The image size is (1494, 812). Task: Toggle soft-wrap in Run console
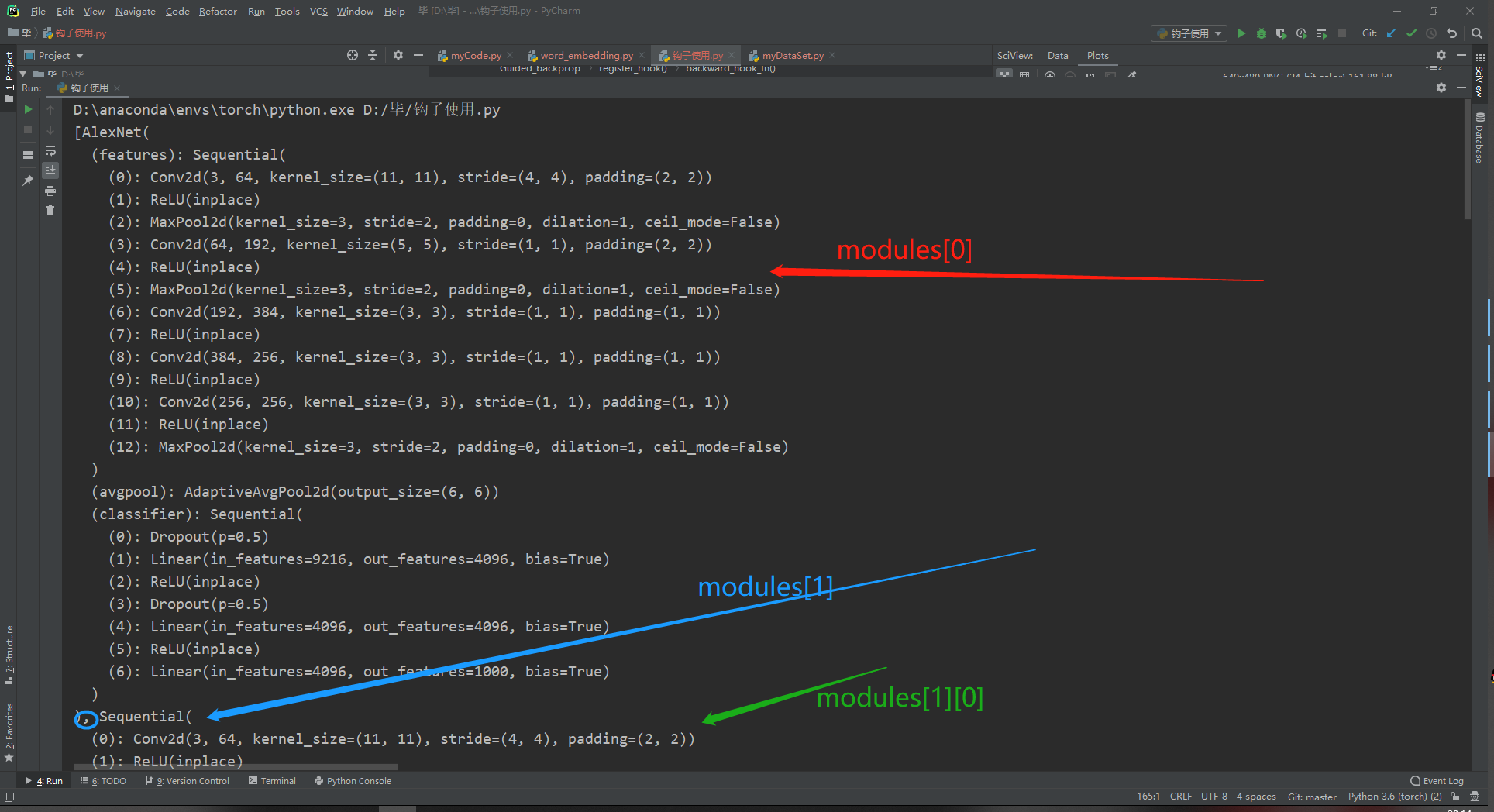(x=50, y=150)
